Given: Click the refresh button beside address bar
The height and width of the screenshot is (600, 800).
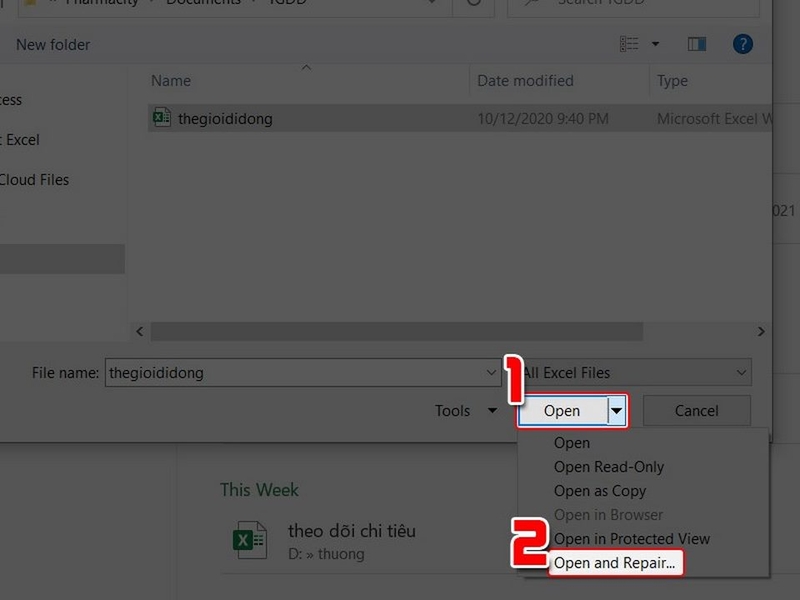Looking at the screenshot, I should tap(473, 4).
